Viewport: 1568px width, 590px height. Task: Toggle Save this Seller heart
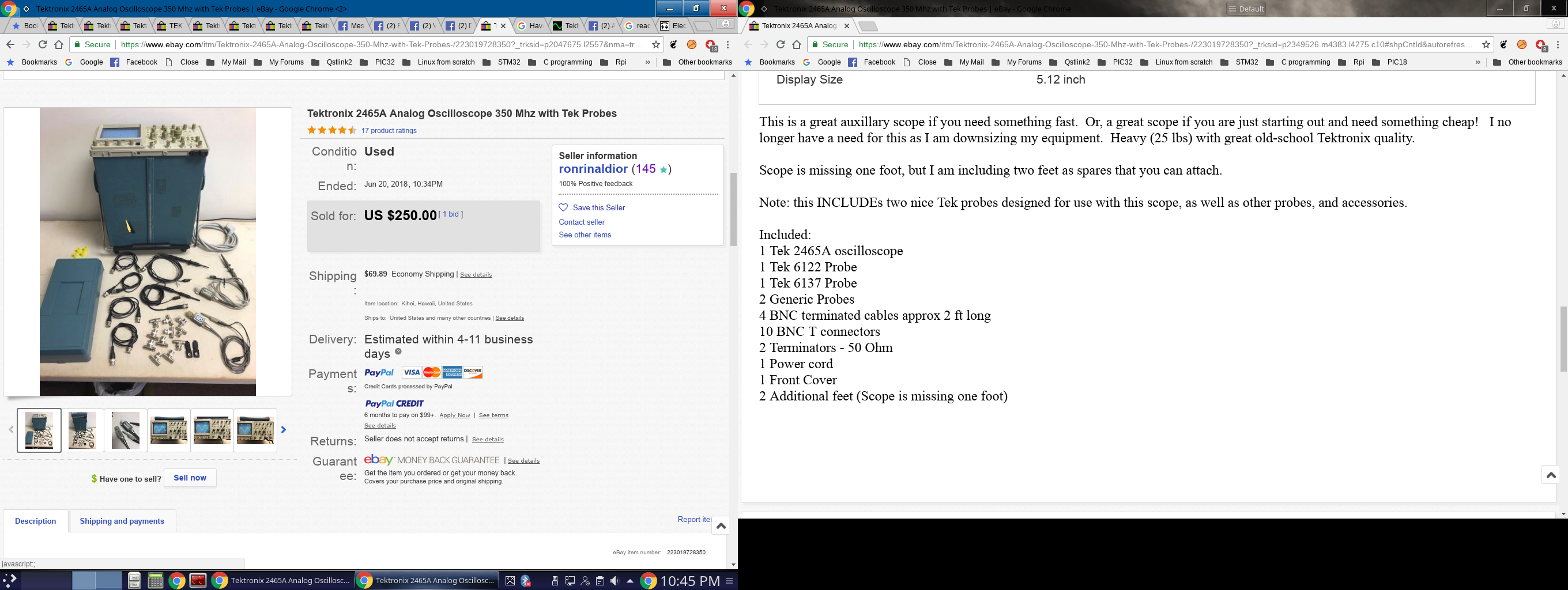[x=564, y=207]
